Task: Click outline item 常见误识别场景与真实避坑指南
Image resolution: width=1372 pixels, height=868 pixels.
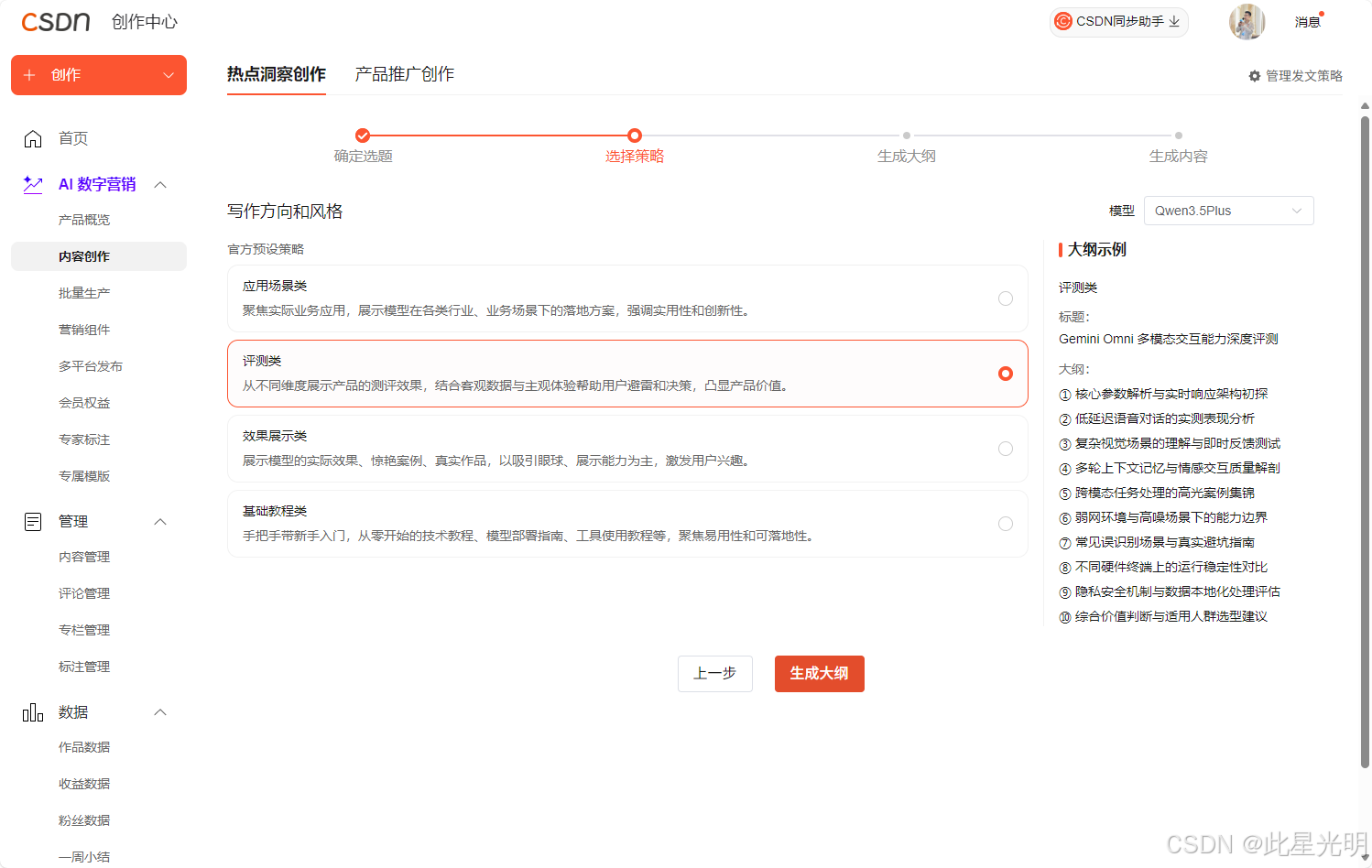Action: (1165, 542)
